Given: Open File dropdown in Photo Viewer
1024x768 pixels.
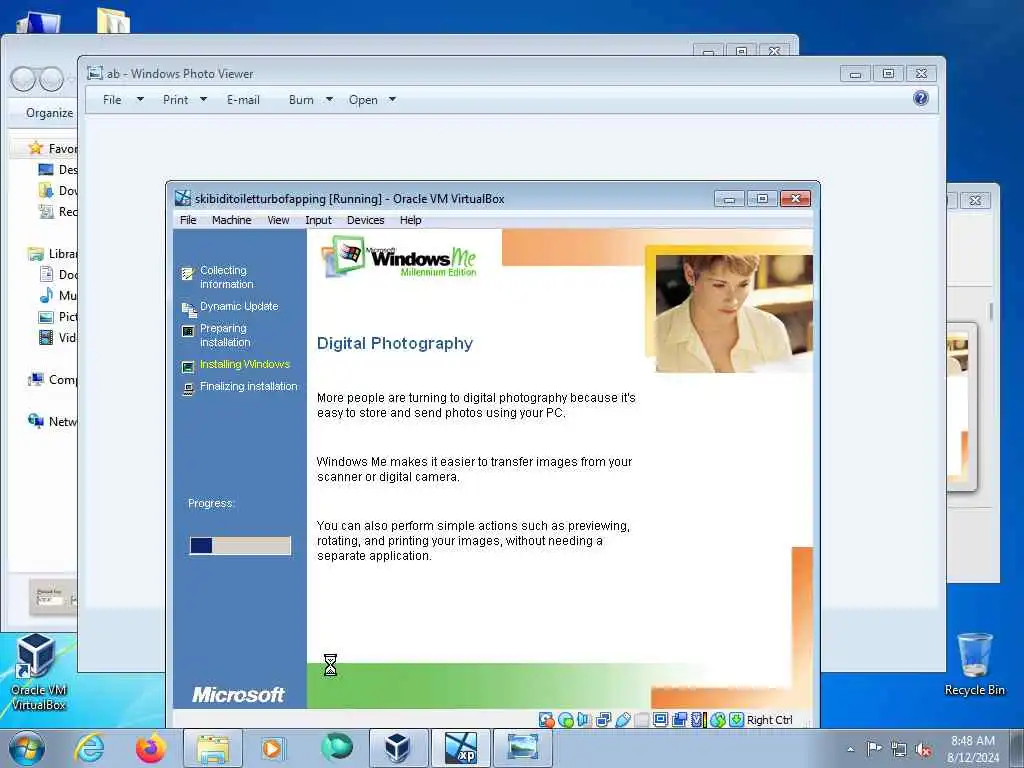Looking at the screenshot, I should (x=123, y=100).
